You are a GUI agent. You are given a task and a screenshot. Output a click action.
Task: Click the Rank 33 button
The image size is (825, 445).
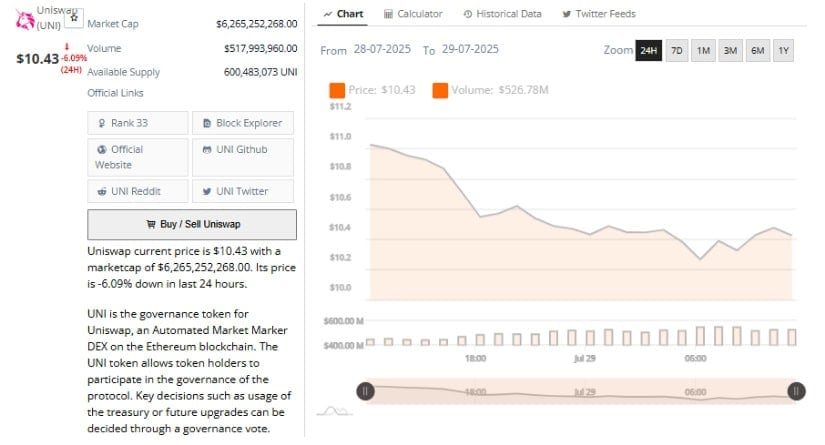[x=137, y=123]
